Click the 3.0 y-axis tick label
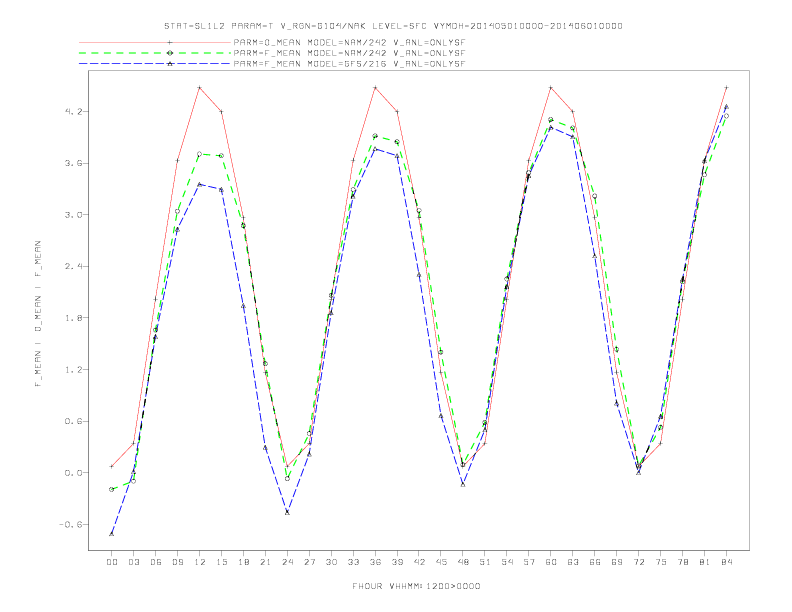The height and width of the screenshot is (612, 792). coord(74,215)
